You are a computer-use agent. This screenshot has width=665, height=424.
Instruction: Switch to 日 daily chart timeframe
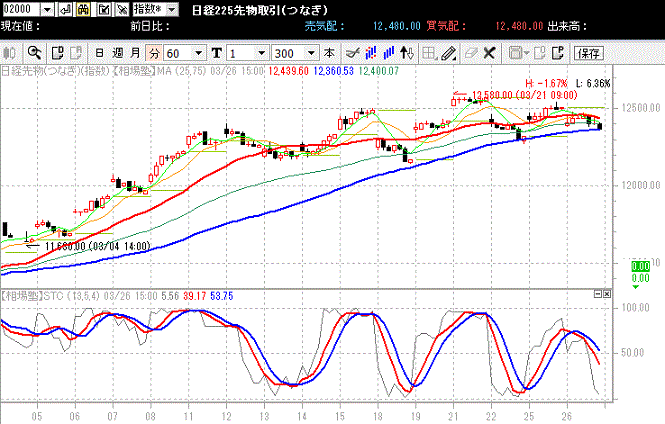point(99,53)
